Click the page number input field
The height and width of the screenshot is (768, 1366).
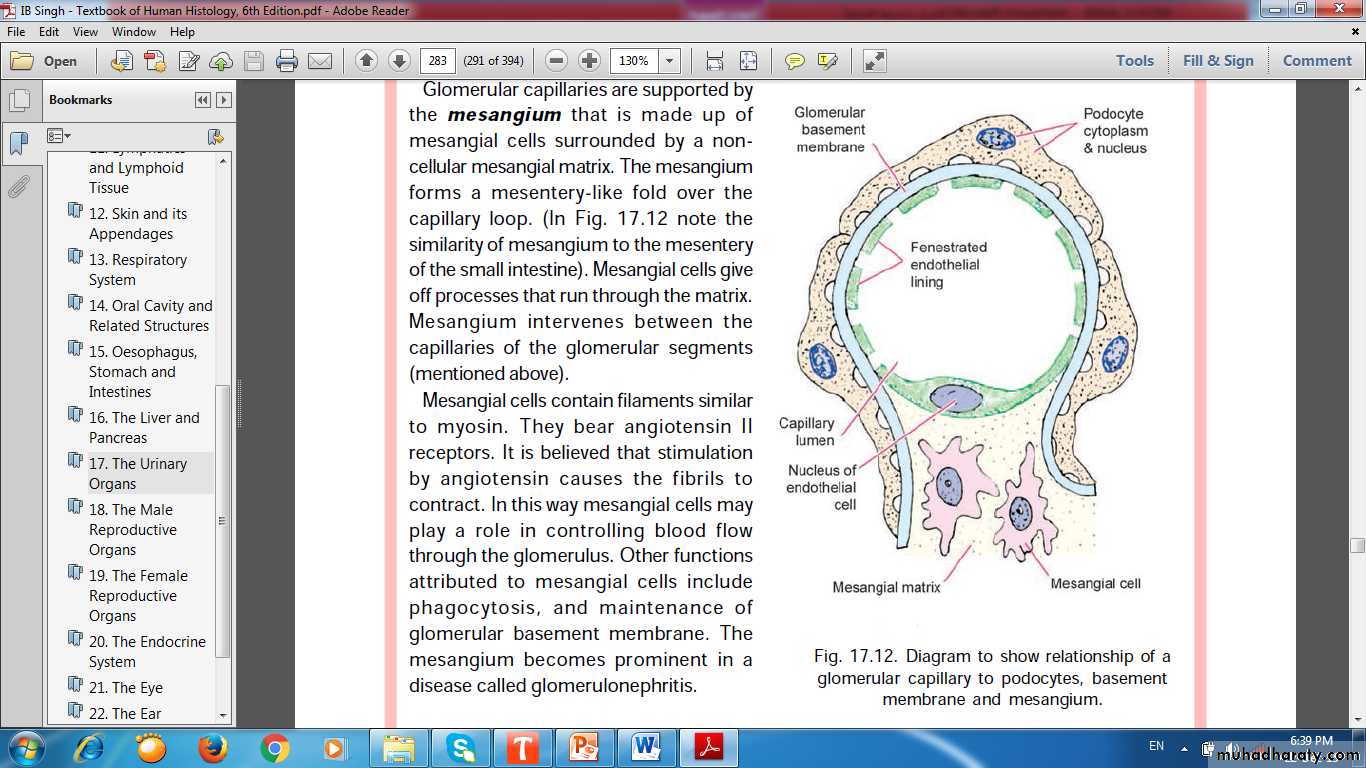pos(437,61)
